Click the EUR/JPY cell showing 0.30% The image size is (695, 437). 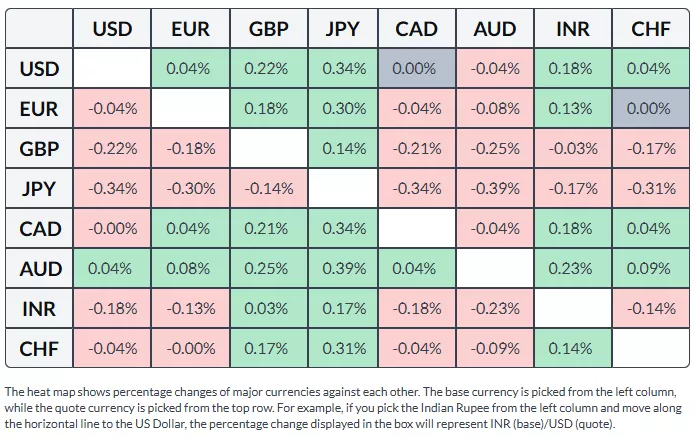tap(343, 109)
